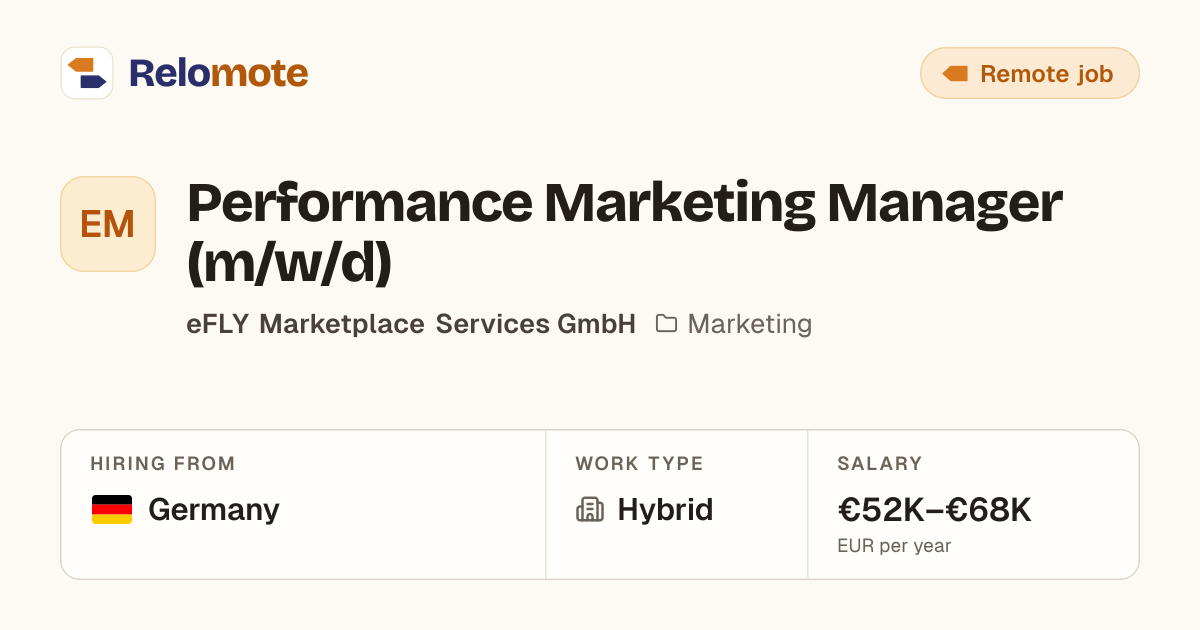The image size is (1200, 630).
Task: Click the SALARY label
Action: point(880,464)
